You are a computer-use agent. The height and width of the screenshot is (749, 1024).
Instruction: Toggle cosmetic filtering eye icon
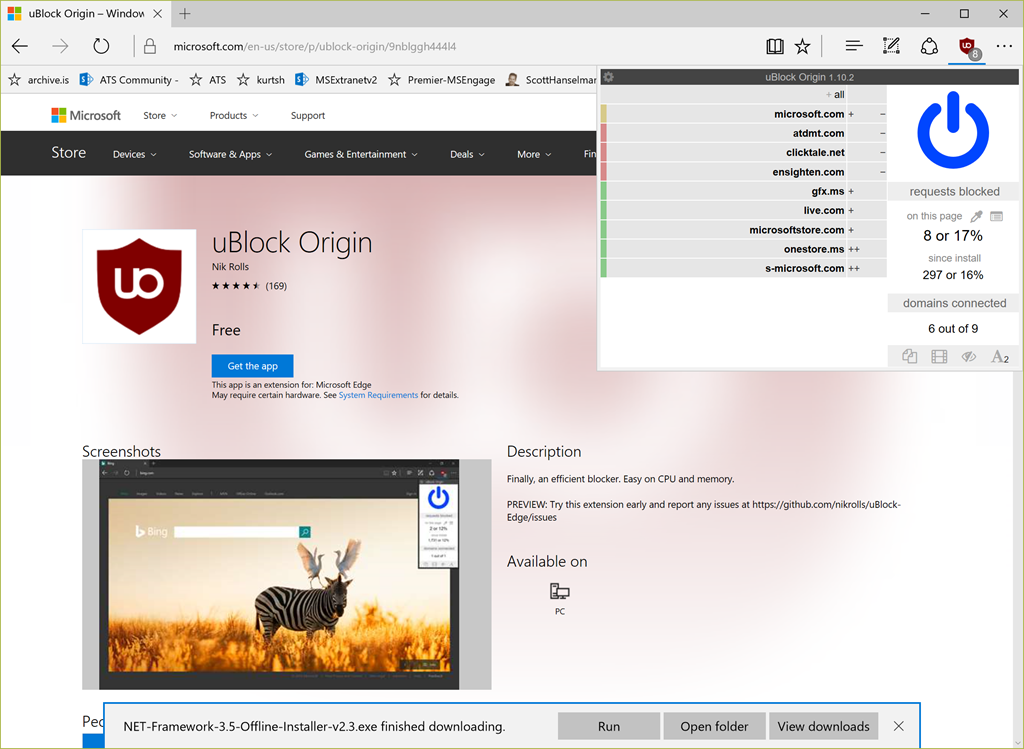(x=968, y=357)
